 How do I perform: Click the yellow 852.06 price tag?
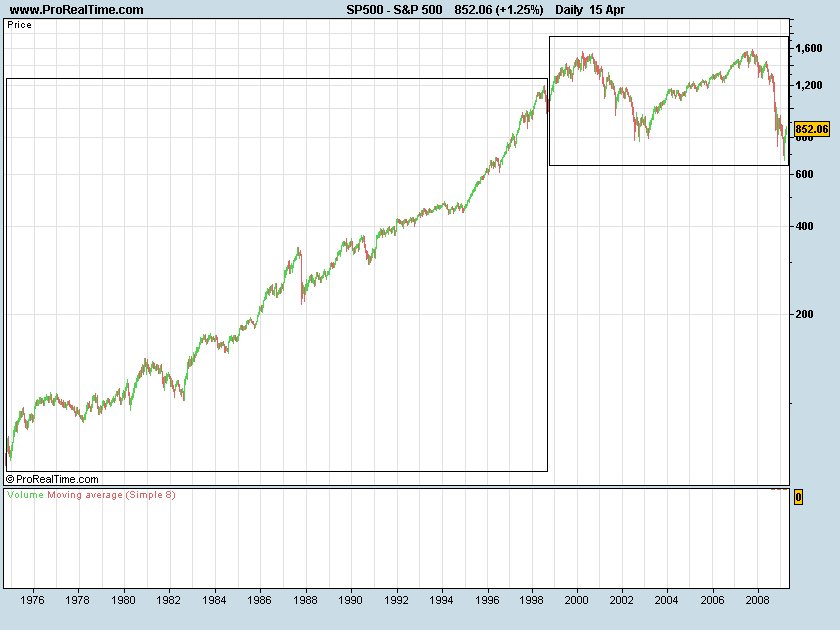811,129
